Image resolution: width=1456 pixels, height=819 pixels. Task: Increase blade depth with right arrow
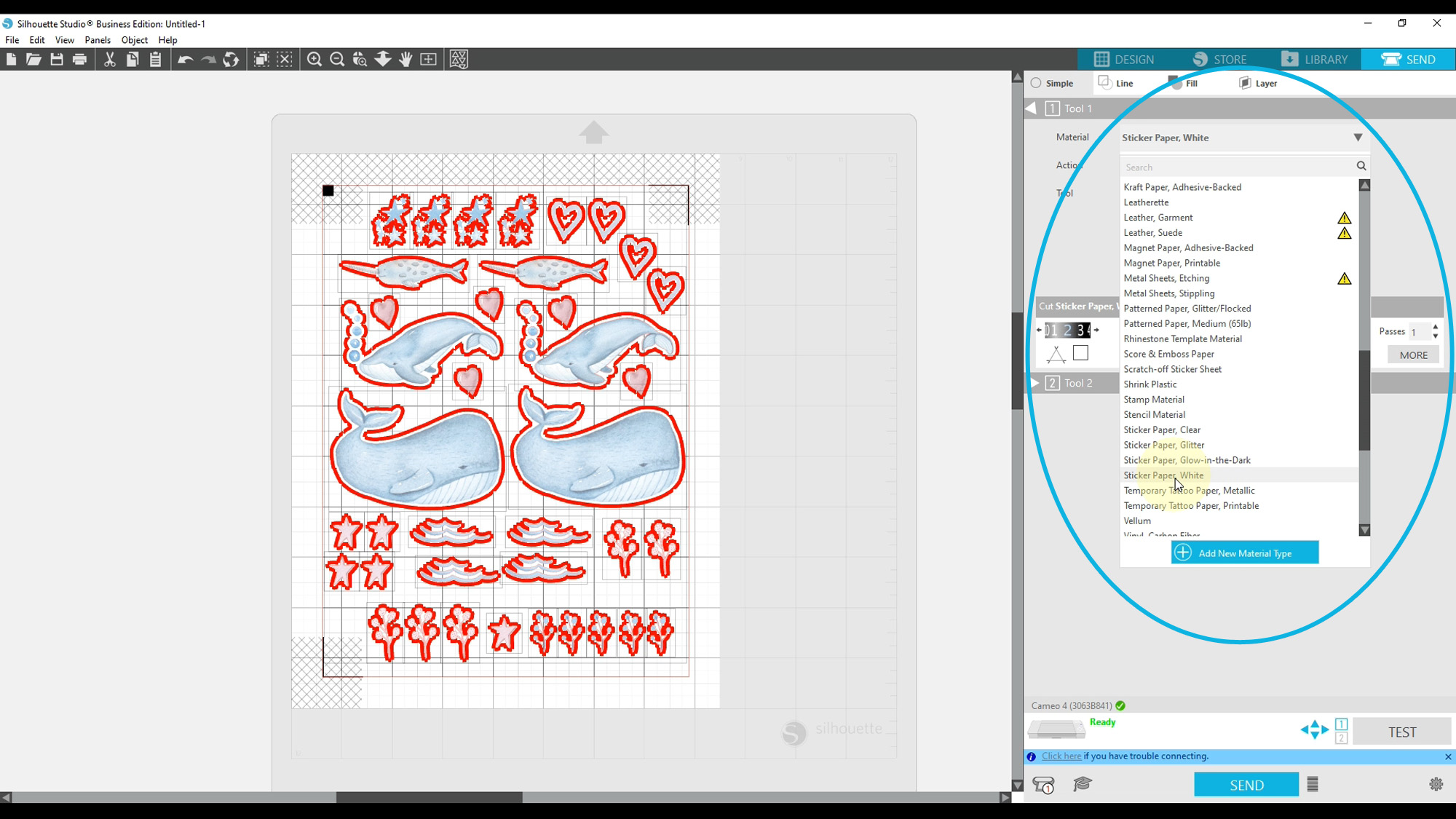[x=1096, y=330]
